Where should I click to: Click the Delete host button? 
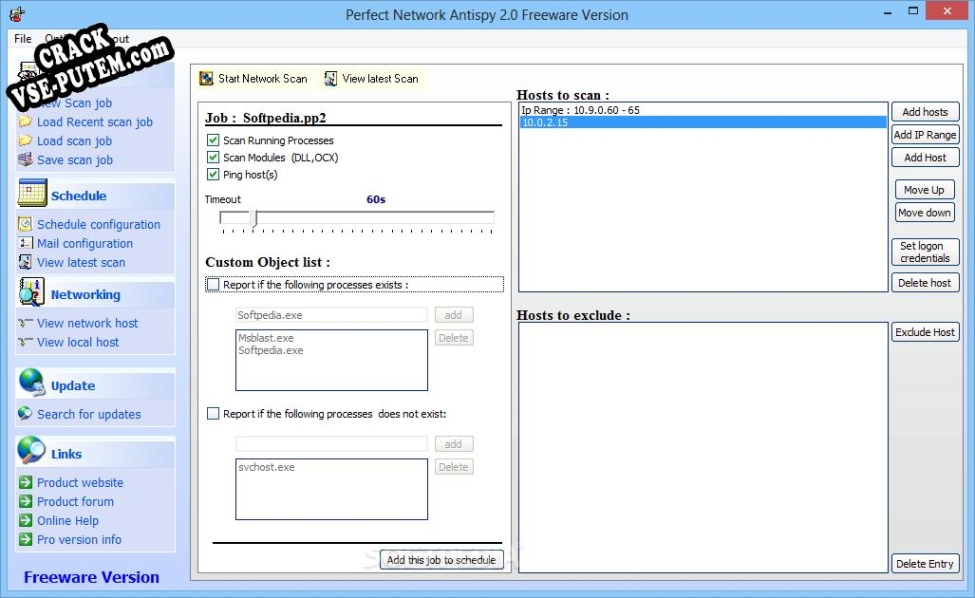(x=925, y=283)
